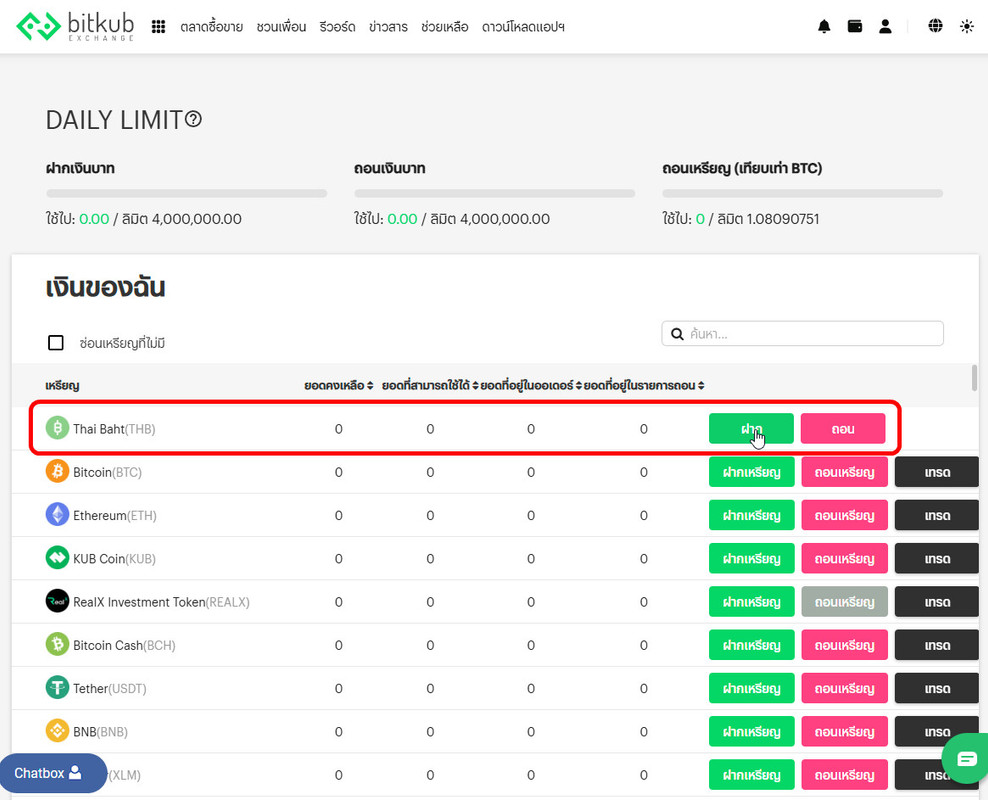
Task: Click ฝาก for Thai Baht
Action: [751, 428]
